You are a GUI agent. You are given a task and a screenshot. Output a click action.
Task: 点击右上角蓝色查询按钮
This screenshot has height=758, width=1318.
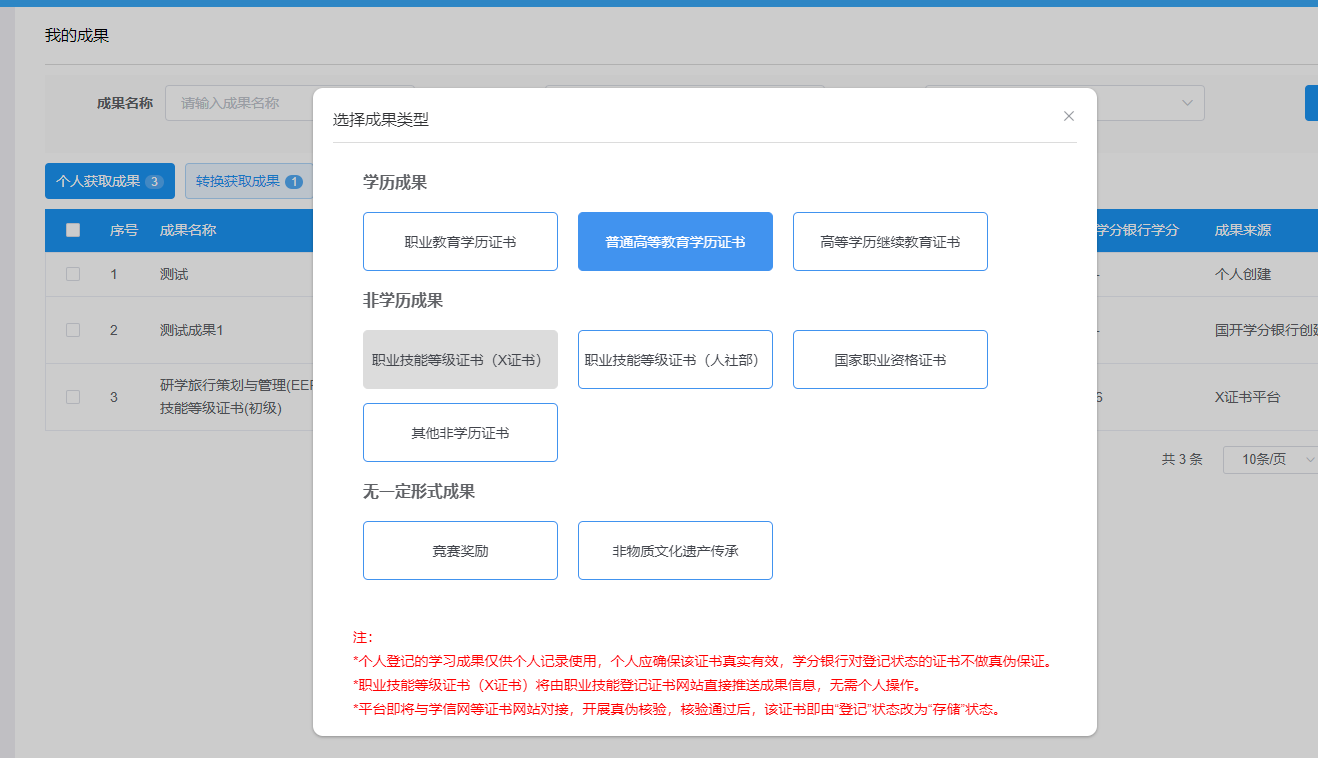tap(1313, 102)
